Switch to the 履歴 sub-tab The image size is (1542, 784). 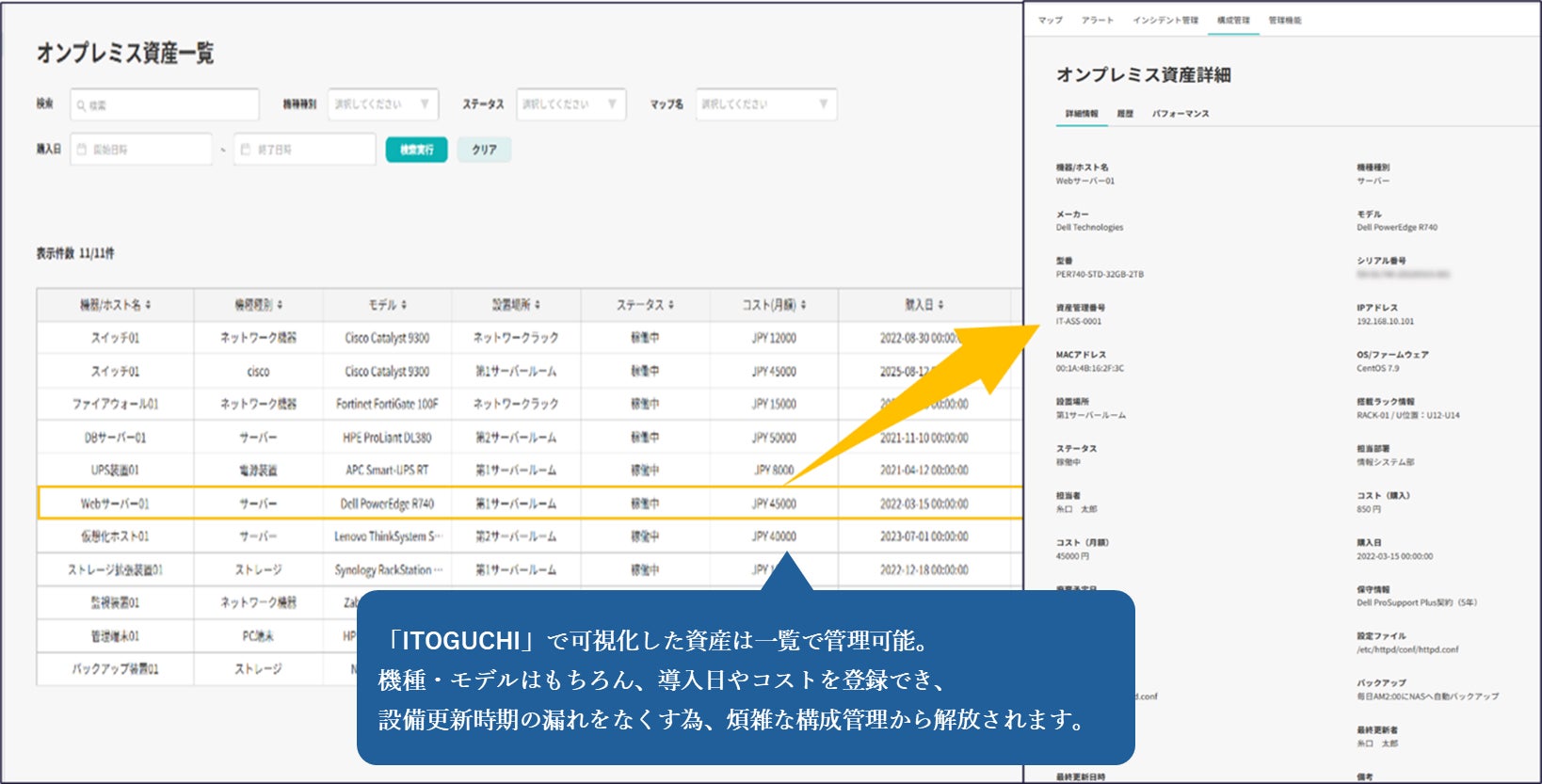tap(1125, 114)
